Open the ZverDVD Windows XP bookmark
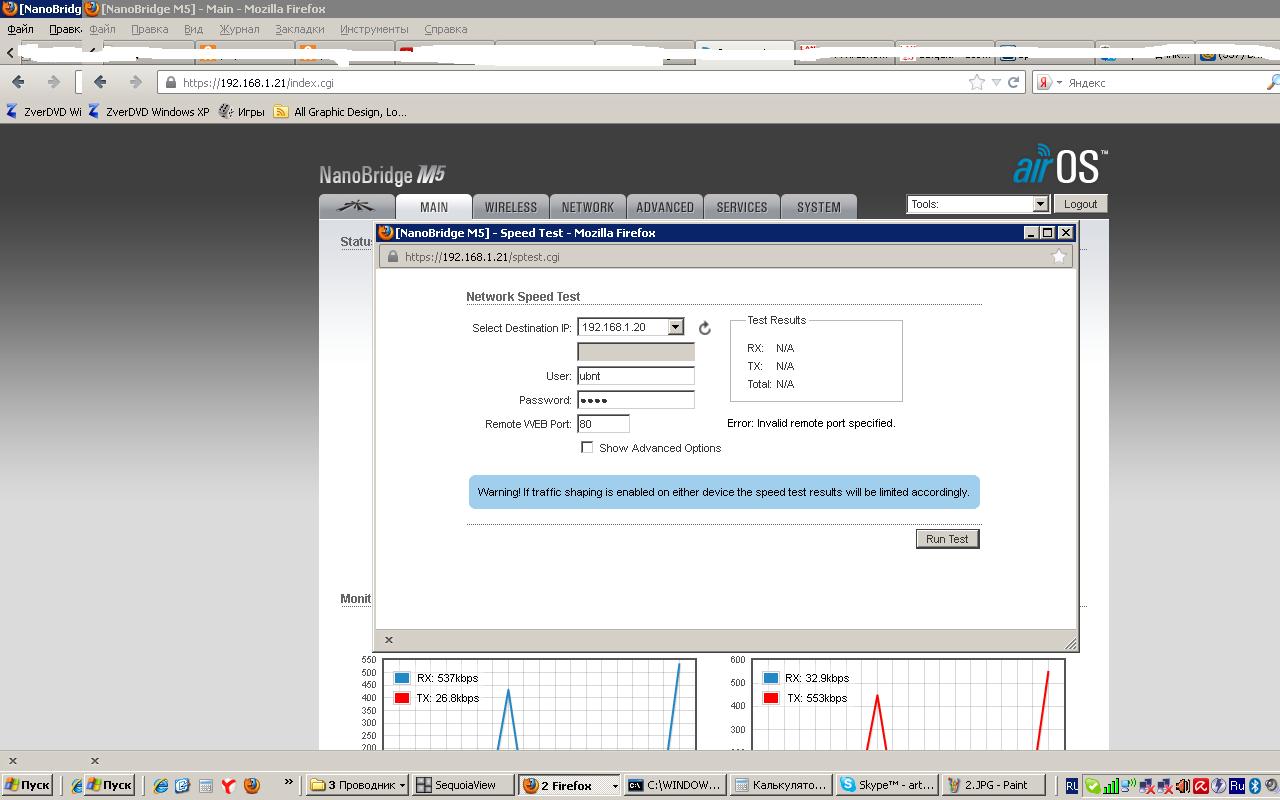1280x800 pixels. point(149,112)
